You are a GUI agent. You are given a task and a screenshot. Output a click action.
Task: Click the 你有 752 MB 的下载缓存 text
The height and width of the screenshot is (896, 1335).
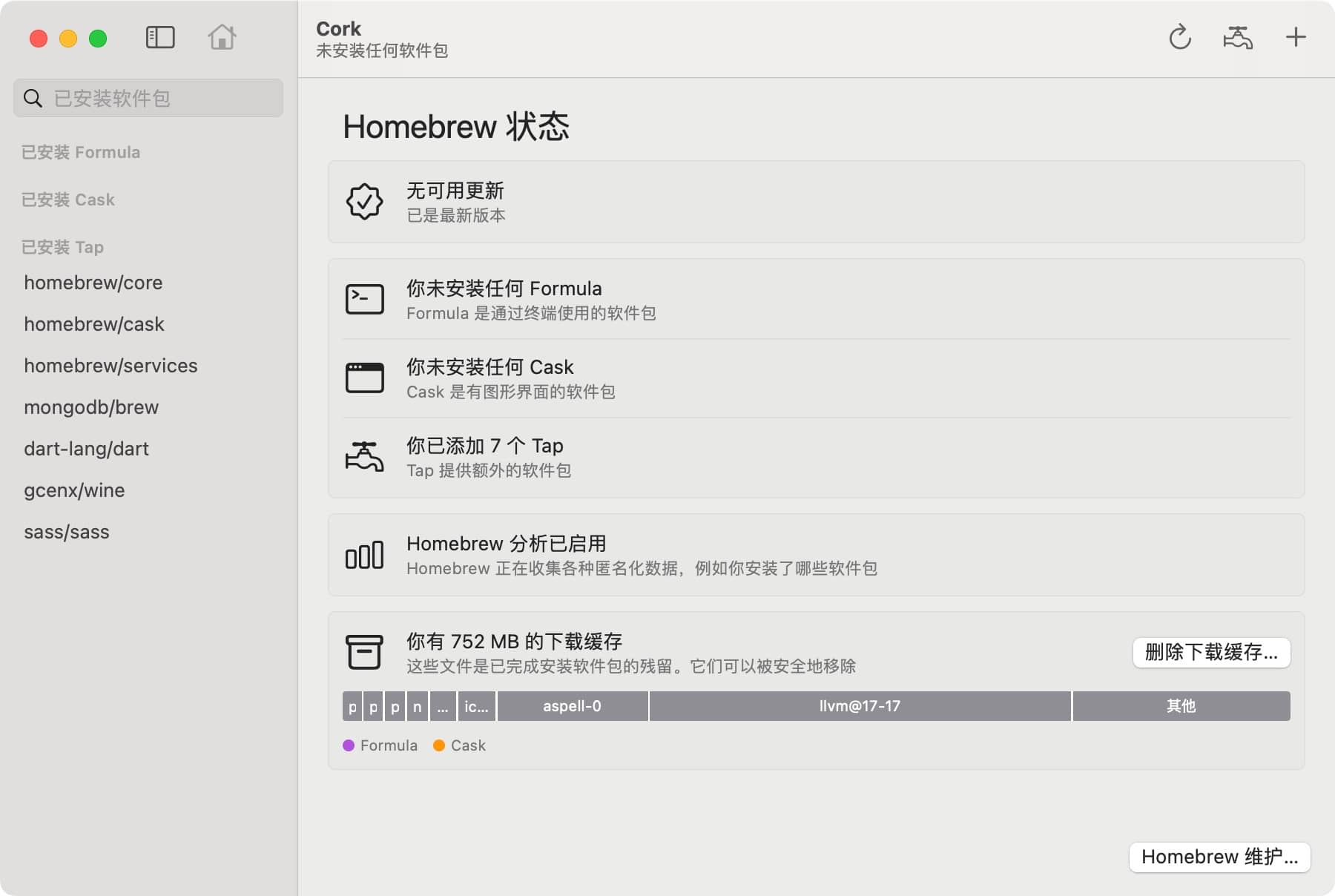coord(514,641)
